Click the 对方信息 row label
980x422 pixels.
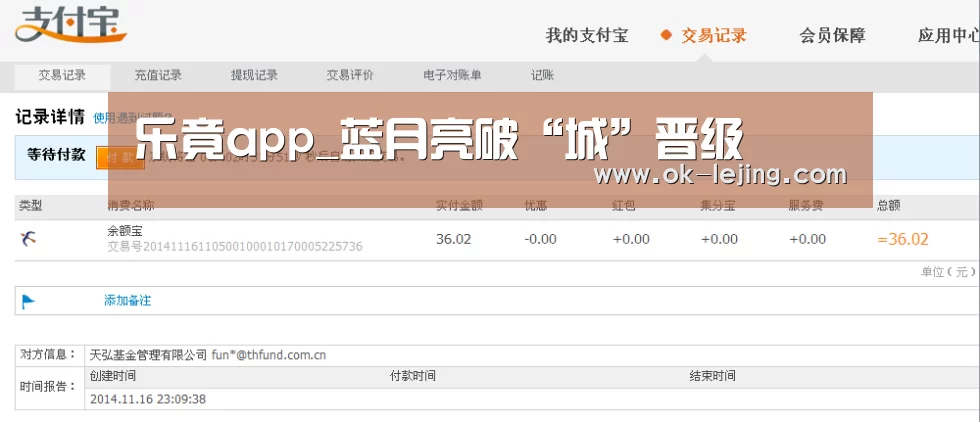[48, 355]
